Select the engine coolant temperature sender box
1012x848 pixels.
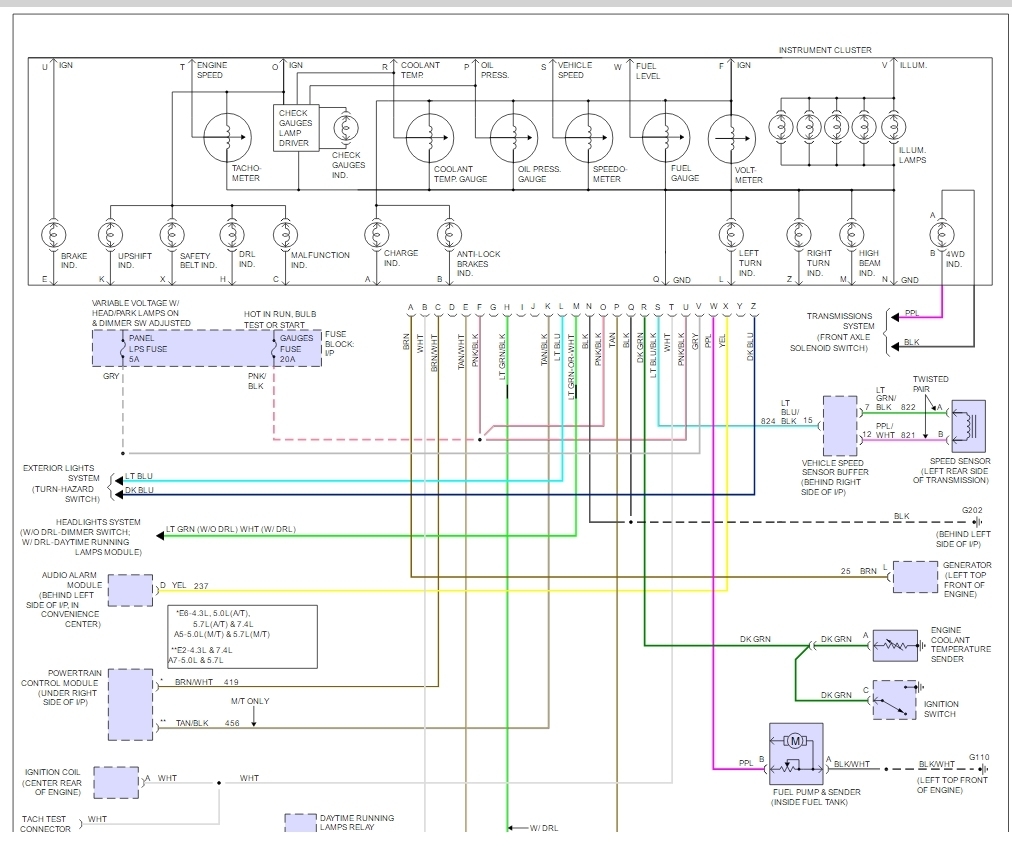(x=895, y=645)
